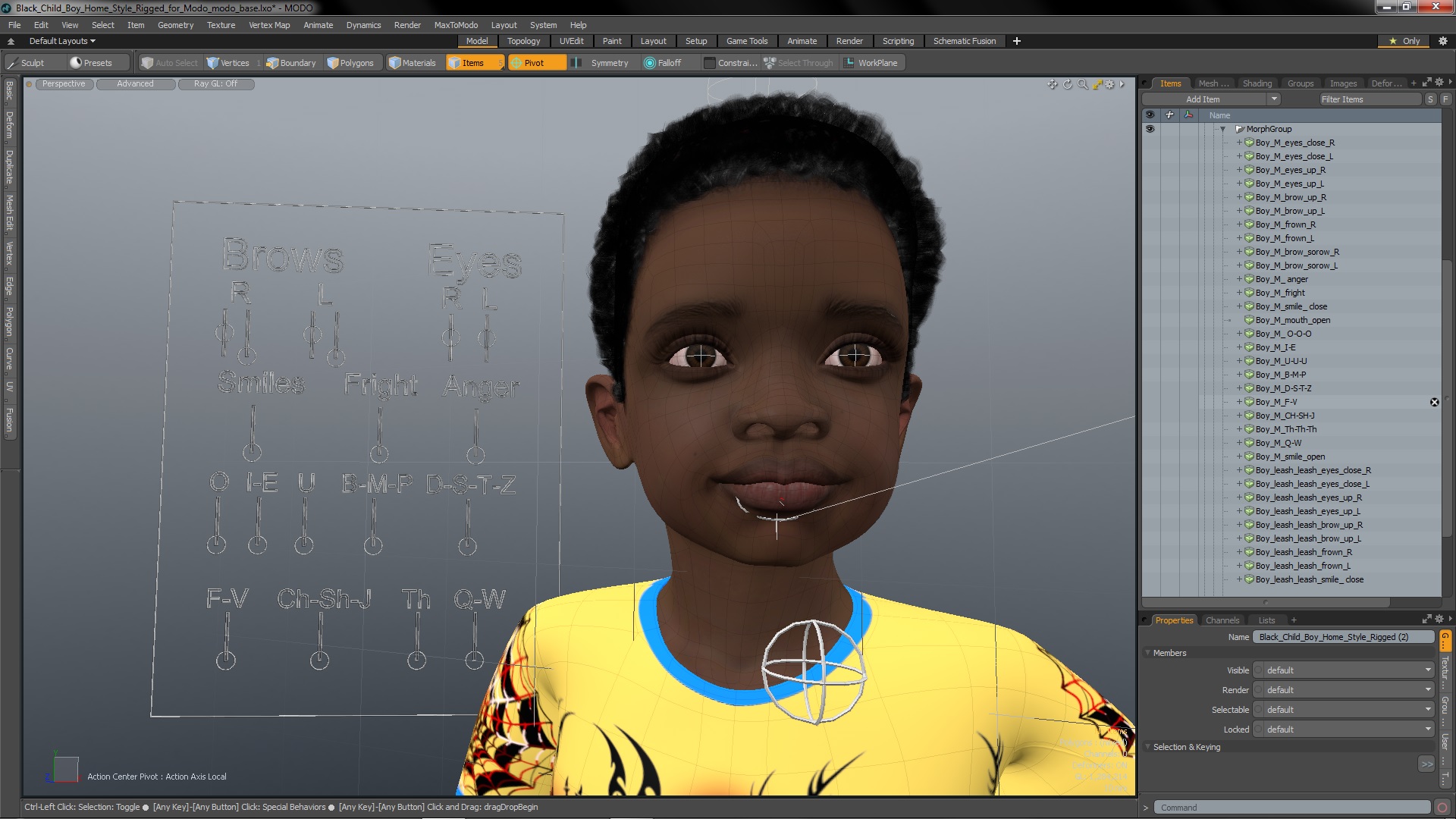Open the Geometry menu
The image size is (1456, 819).
point(175,25)
